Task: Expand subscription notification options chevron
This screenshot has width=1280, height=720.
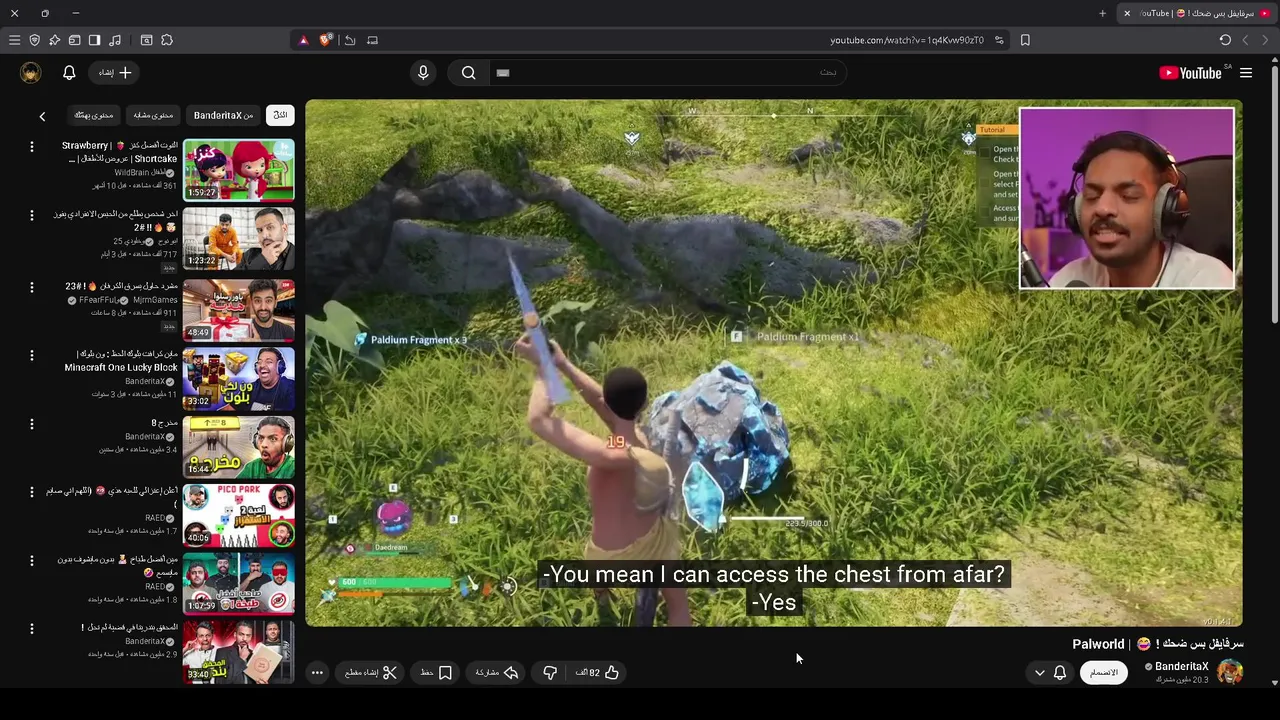Action: tap(1039, 673)
